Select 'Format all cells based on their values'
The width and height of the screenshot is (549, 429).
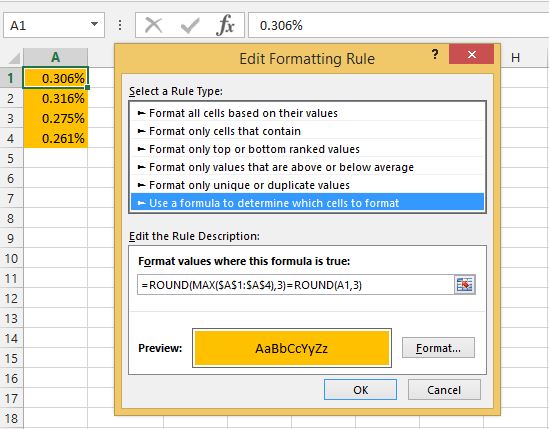click(307, 113)
